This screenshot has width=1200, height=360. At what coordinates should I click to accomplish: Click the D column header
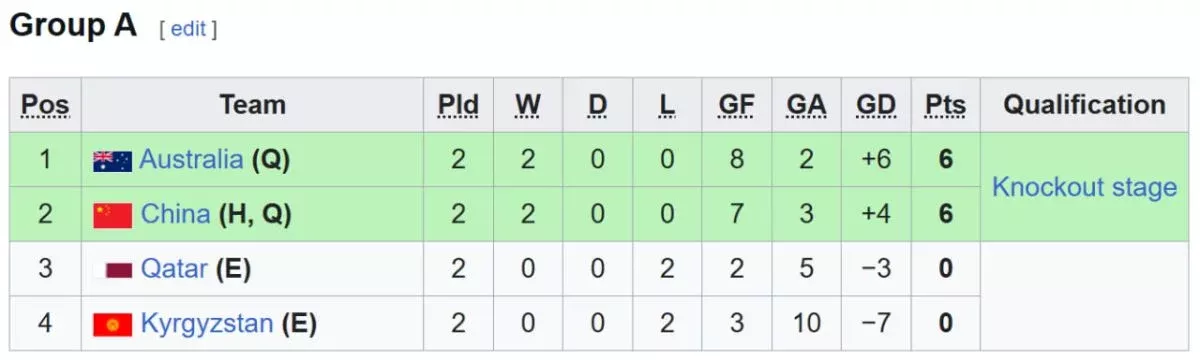coord(597,105)
